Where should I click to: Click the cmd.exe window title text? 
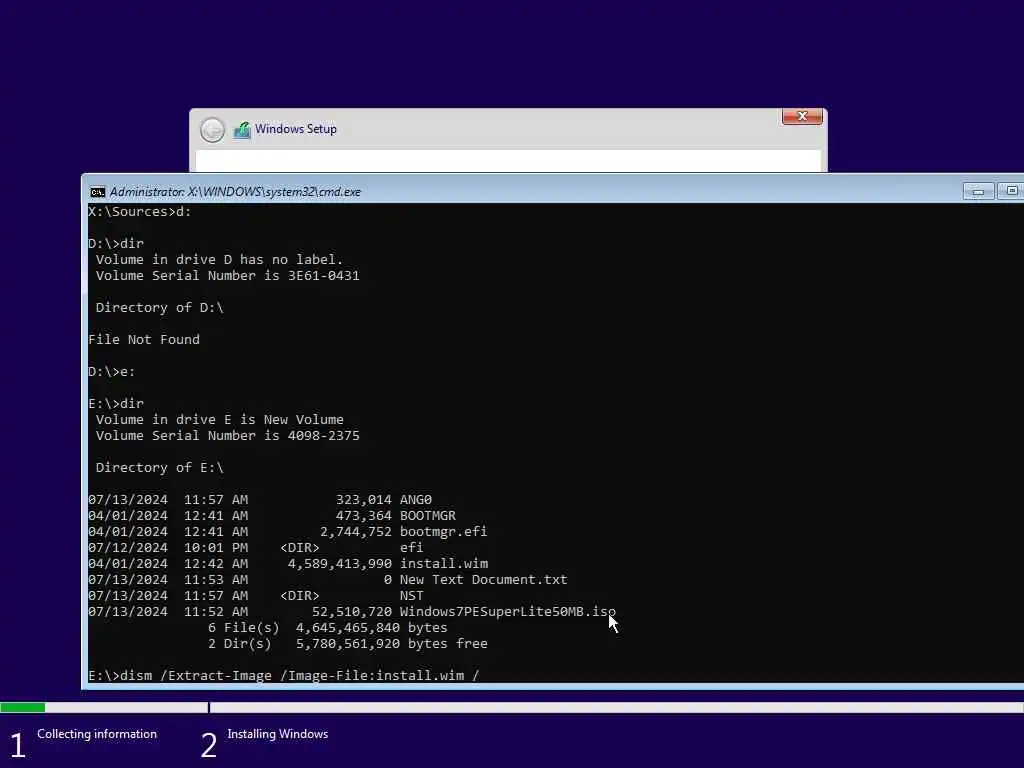[x=235, y=192]
